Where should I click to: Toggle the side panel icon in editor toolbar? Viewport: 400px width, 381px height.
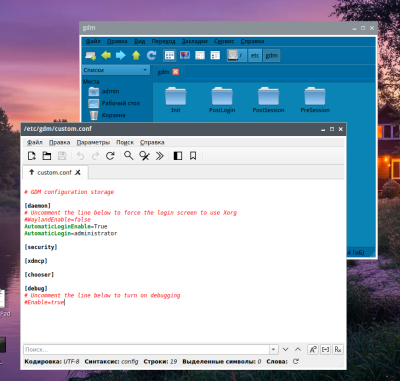tap(178, 156)
